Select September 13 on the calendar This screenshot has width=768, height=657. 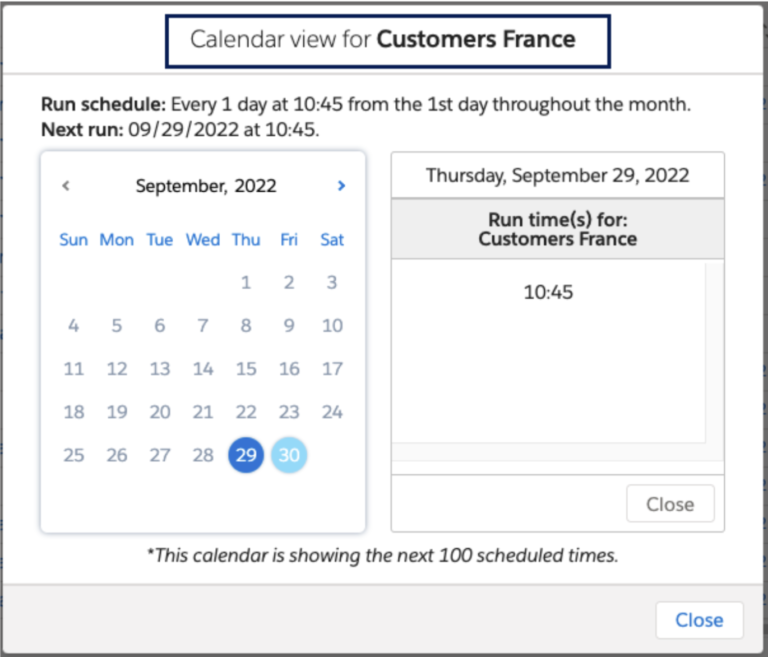[x=160, y=369]
